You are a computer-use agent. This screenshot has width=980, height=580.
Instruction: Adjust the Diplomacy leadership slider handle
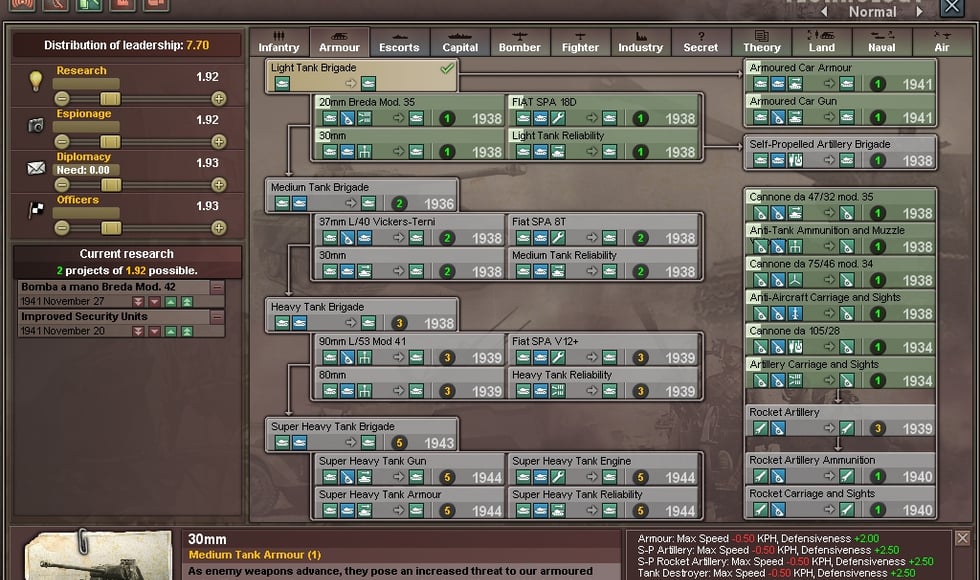(111, 184)
